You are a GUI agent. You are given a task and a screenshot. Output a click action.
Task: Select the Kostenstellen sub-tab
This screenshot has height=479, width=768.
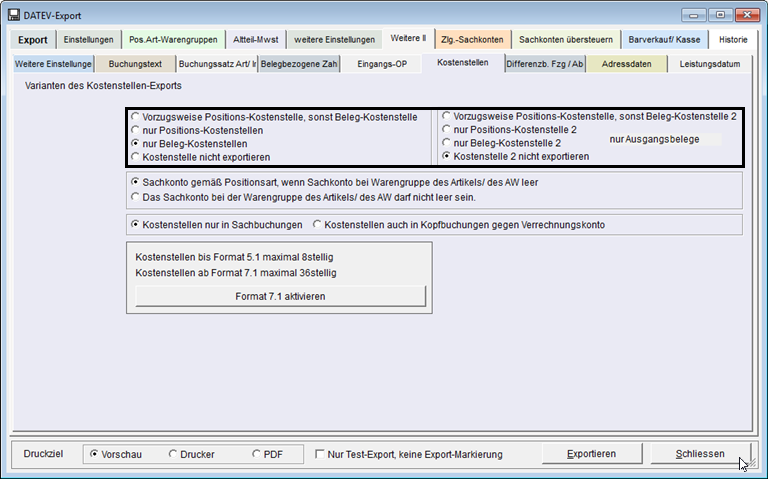point(462,63)
